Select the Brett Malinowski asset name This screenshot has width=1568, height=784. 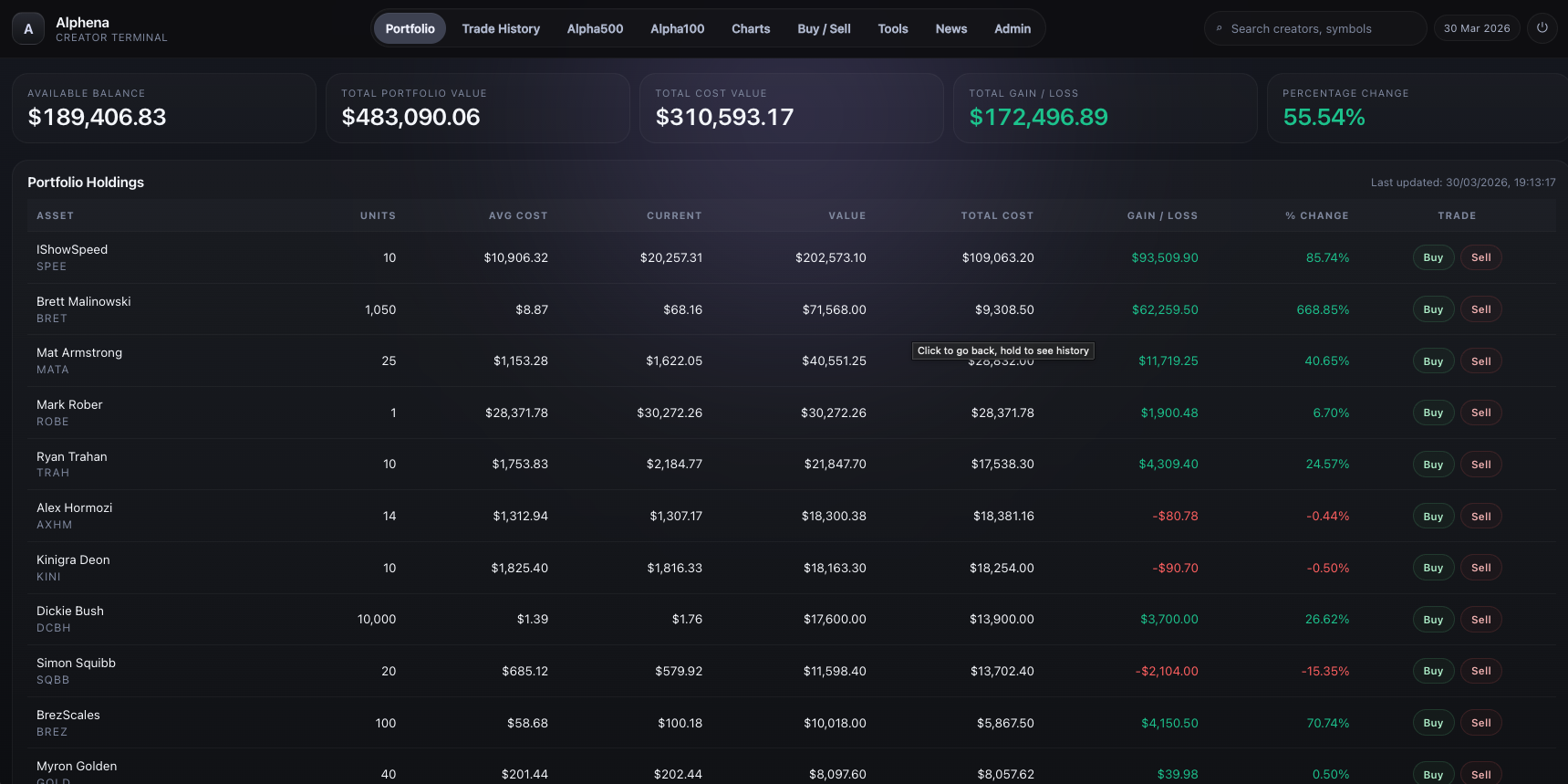84,301
